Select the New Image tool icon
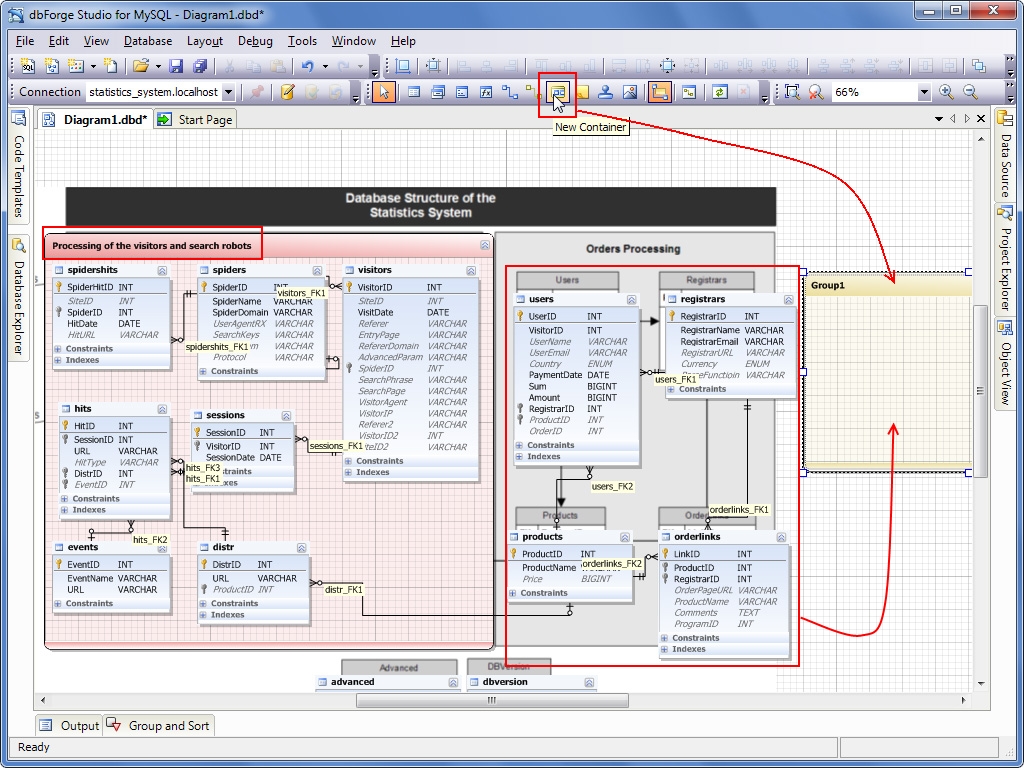The height and width of the screenshot is (768, 1024). [630, 92]
